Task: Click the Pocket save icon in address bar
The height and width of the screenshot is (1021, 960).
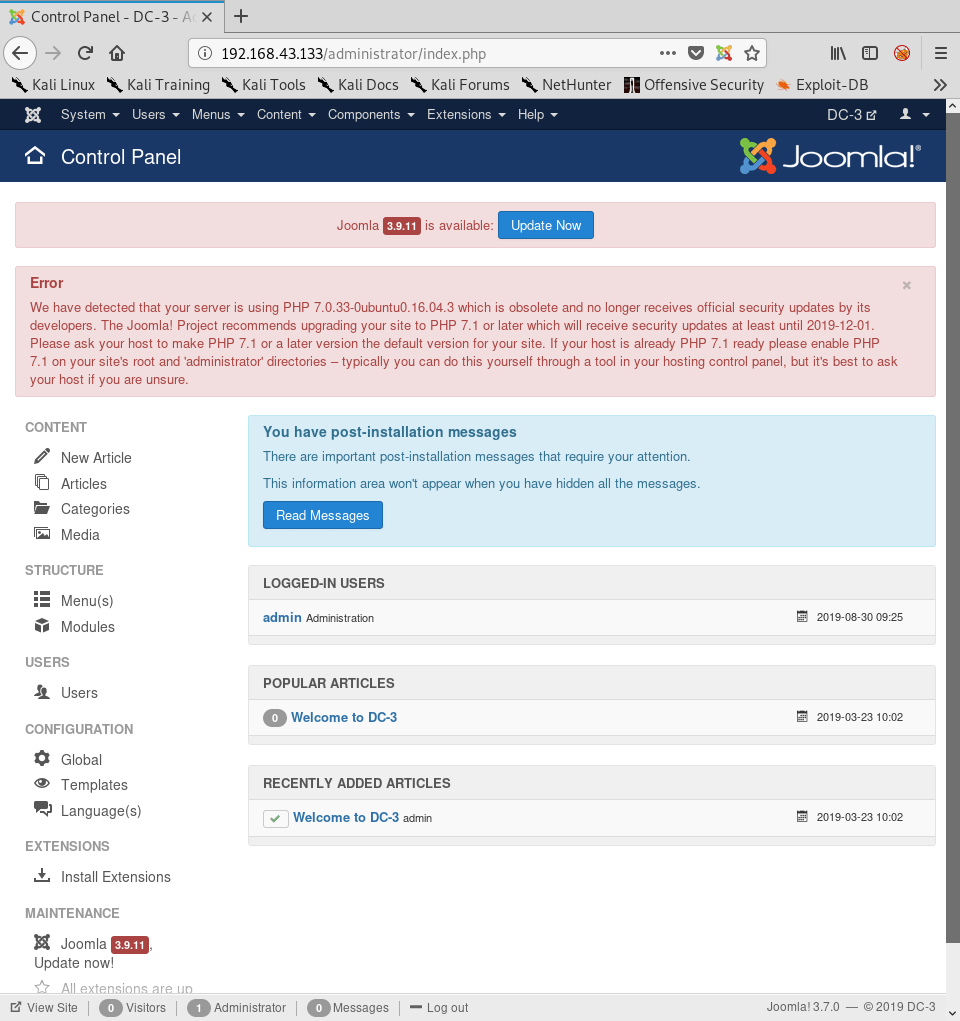Action: pyautogui.click(x=696, y=53)
